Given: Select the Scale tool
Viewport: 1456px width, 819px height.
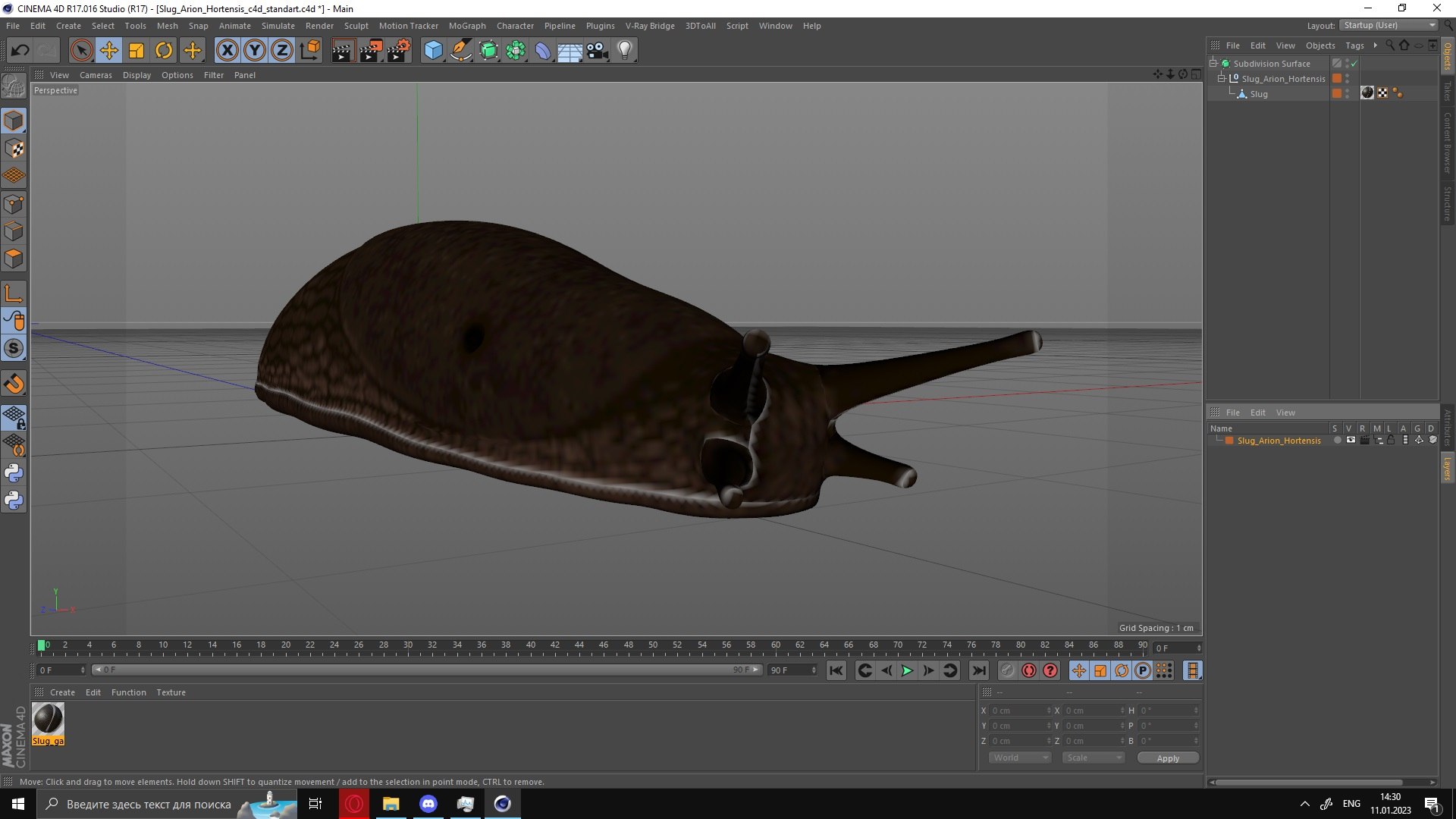Looking at the screenshot, I should [x=136, y=51].
